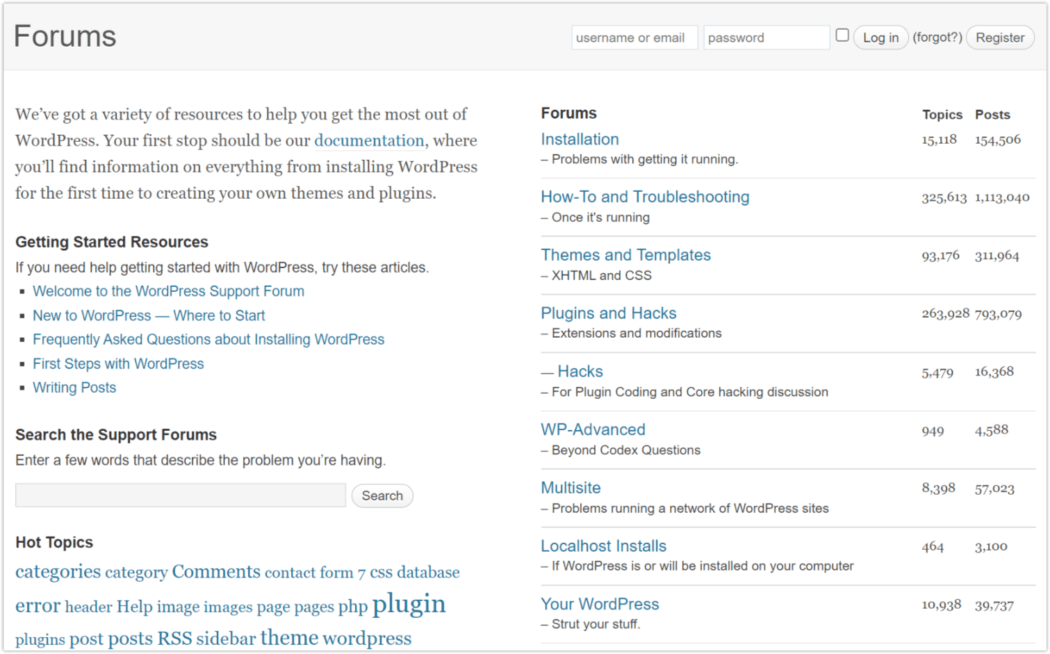Open the Themes and Templates forum
The height and width of the screenshot is (654, 1050).
click(x=625, y=255)
